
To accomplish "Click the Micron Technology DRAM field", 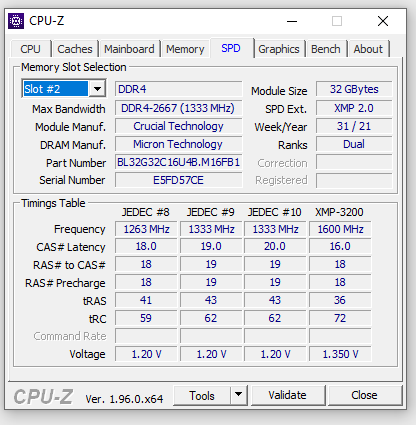I will pos(179,144).
